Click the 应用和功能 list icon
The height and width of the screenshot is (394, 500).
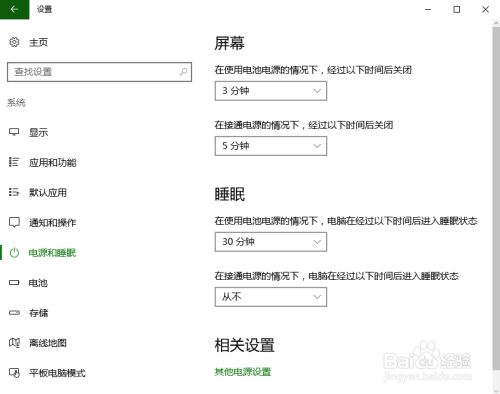pyautogui.click(x=14, y=162)
